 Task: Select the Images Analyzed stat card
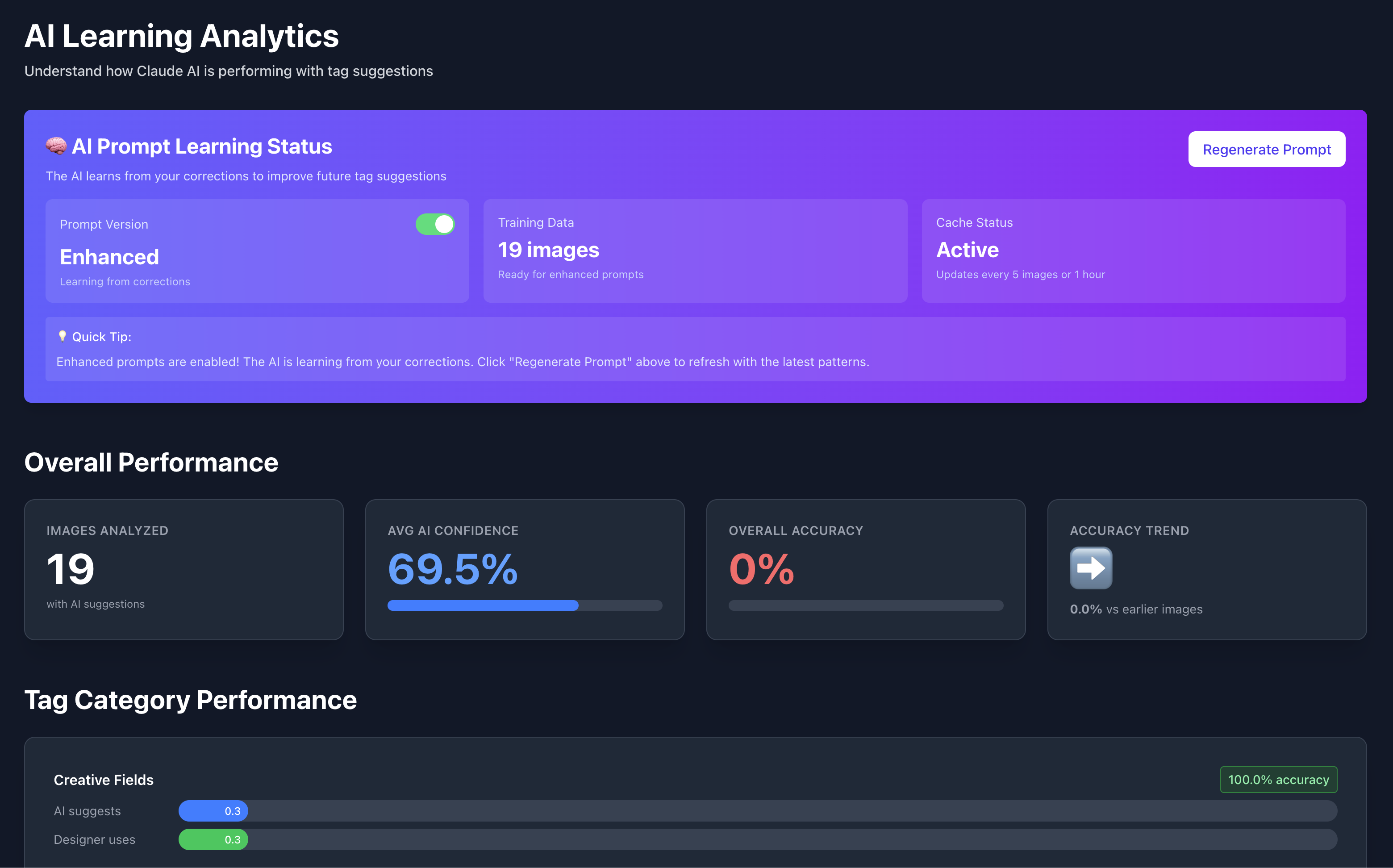(x=184, y=569)
